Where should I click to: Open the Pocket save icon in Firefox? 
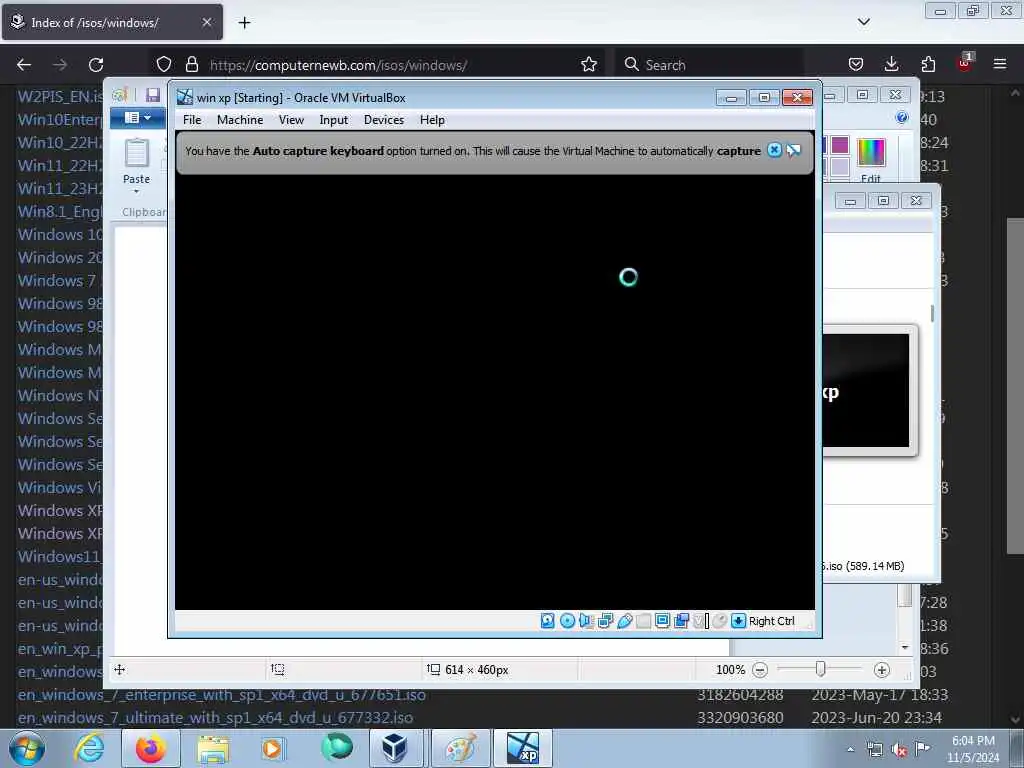[856, 64]
